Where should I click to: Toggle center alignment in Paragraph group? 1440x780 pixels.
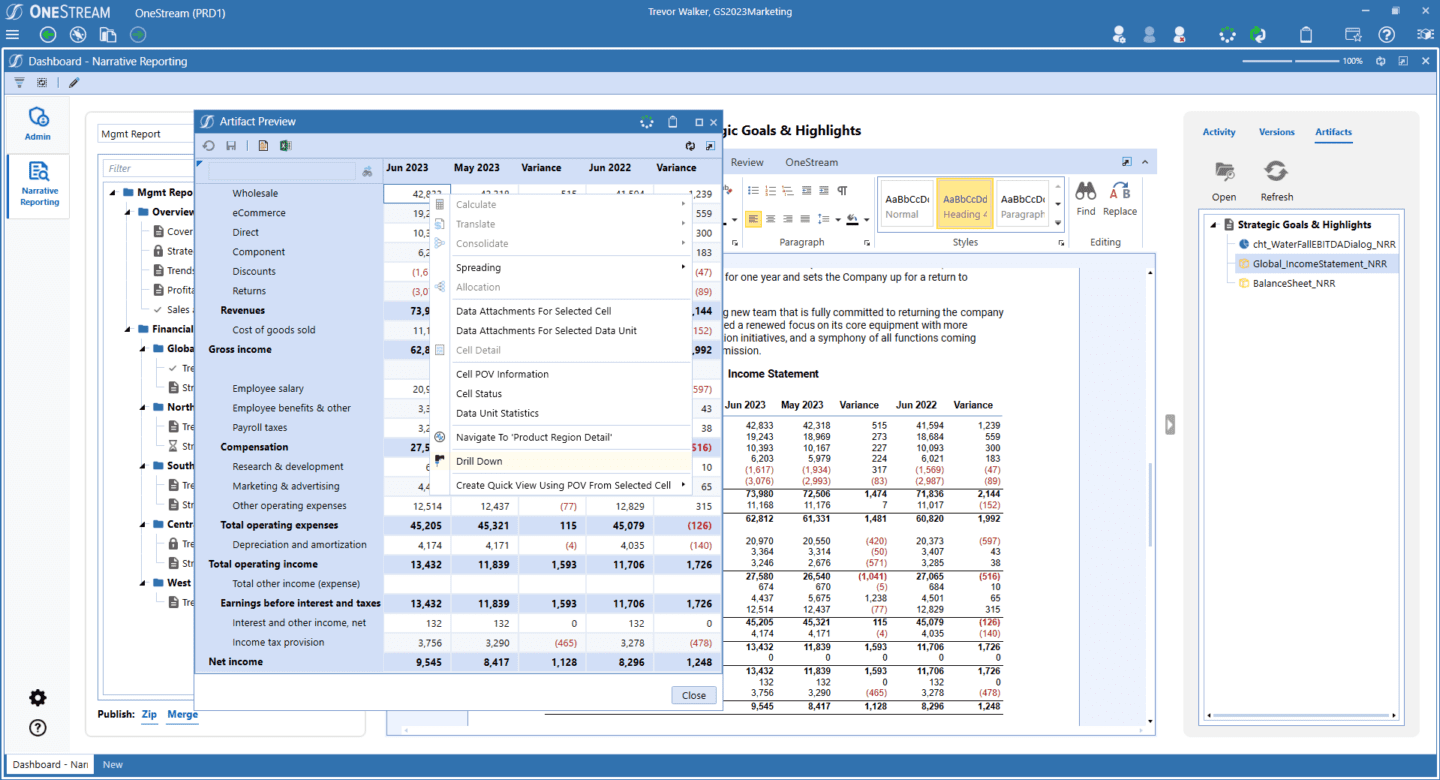tap(771, 219)
